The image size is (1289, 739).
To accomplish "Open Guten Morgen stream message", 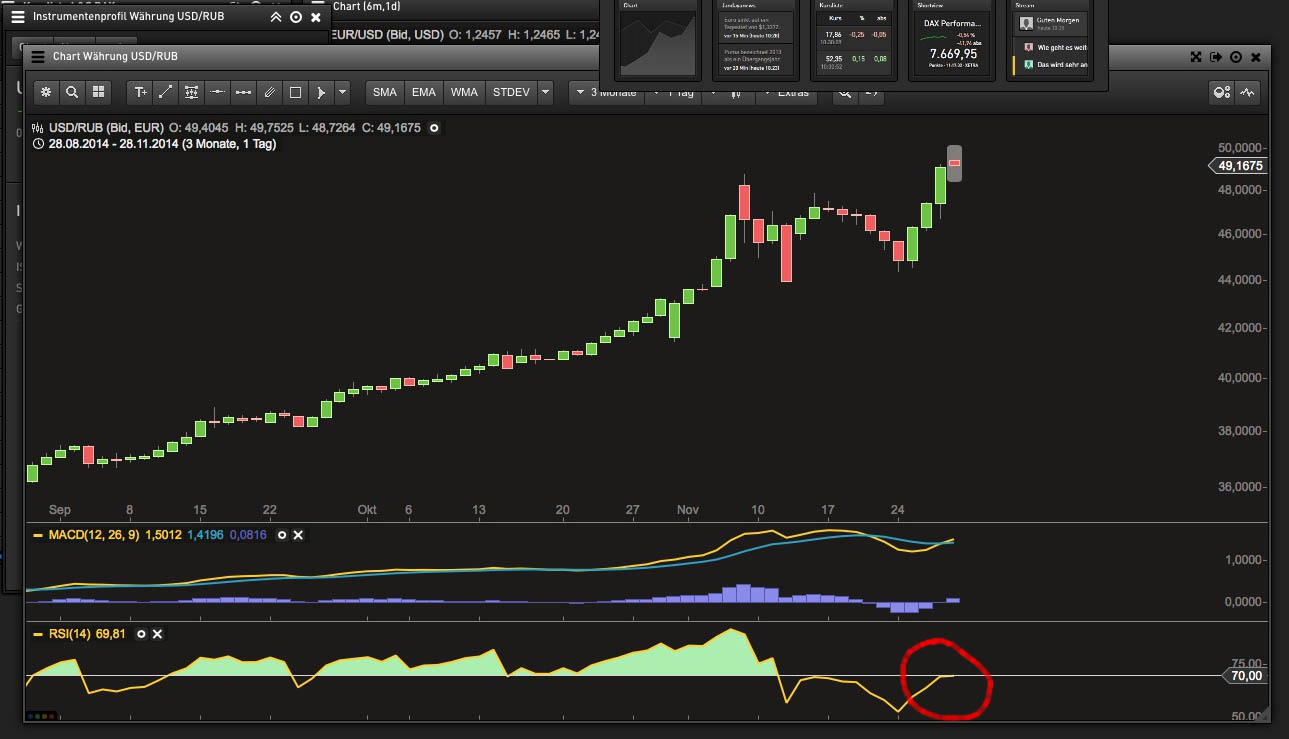I will point(1051,23).
